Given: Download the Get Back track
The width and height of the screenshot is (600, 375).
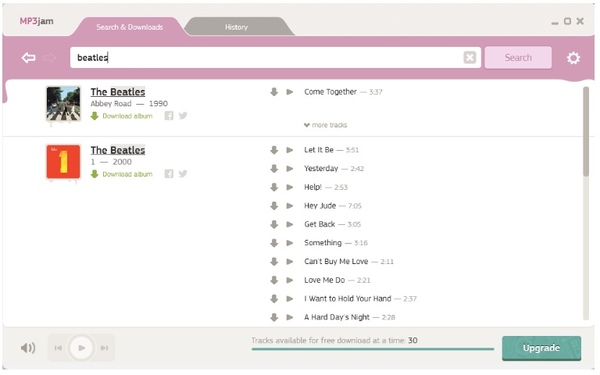Looking at the screenshot, I should 274,224.
